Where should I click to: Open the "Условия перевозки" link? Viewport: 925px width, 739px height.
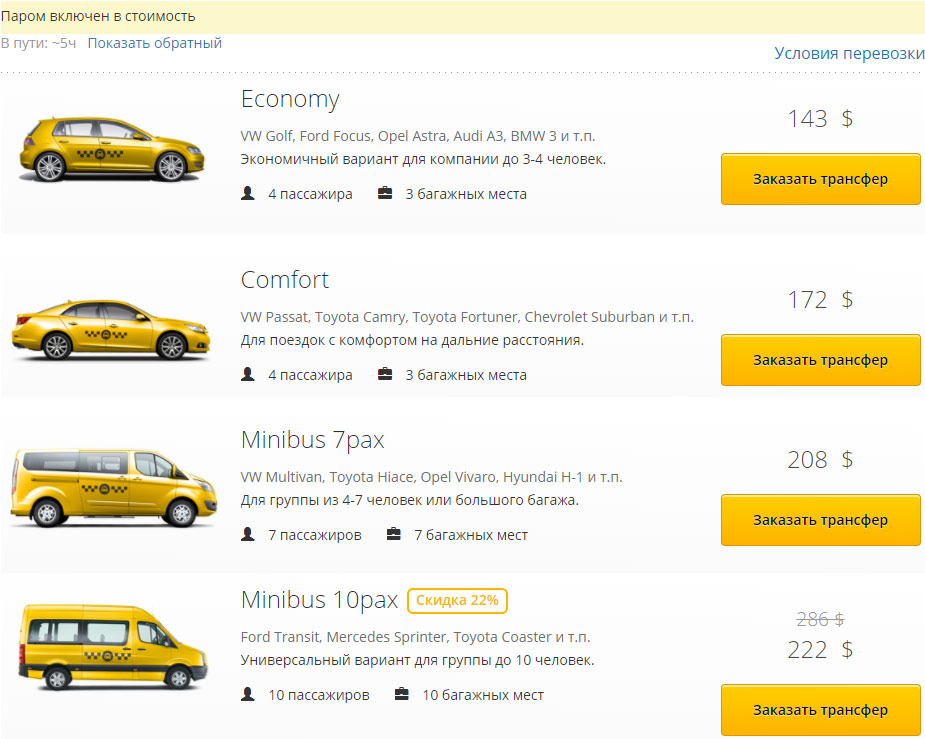(849, 54)
